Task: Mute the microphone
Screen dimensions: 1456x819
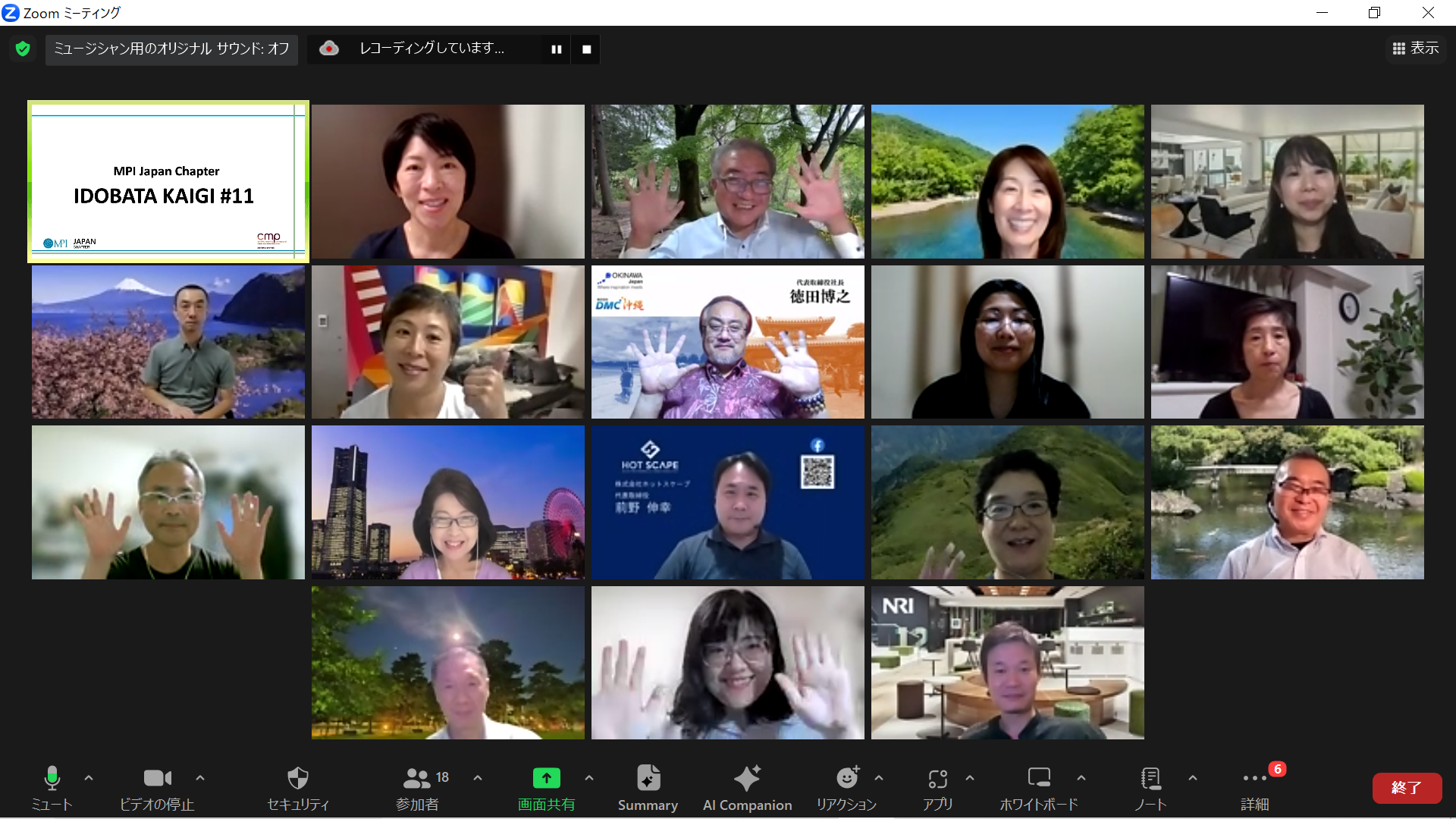Action: click(x=52, y=779)
